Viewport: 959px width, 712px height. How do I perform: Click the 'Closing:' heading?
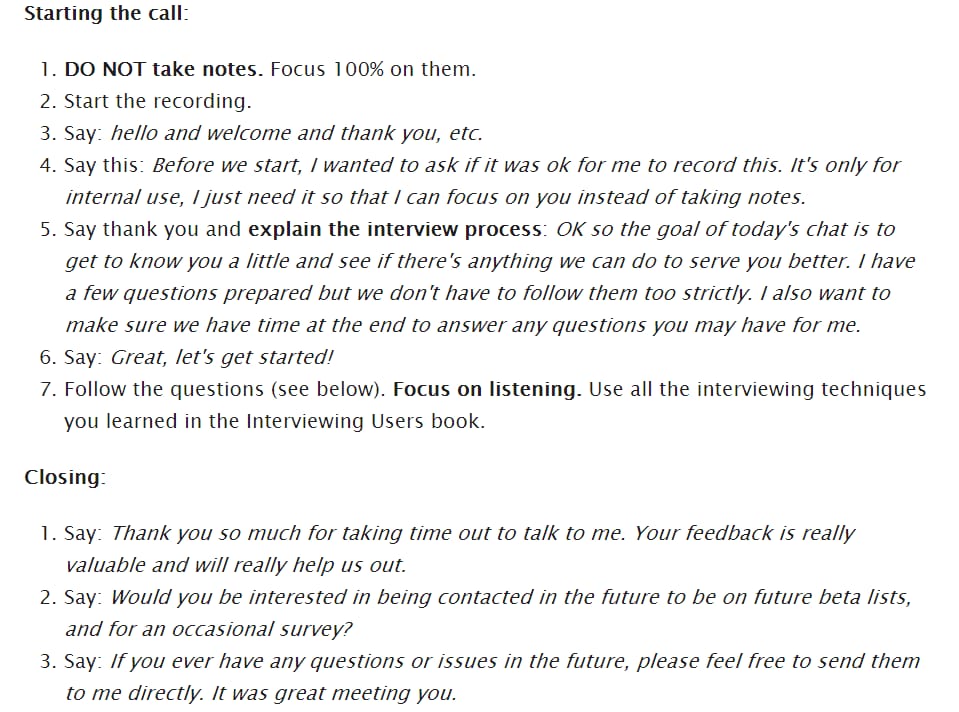(65, 477)
